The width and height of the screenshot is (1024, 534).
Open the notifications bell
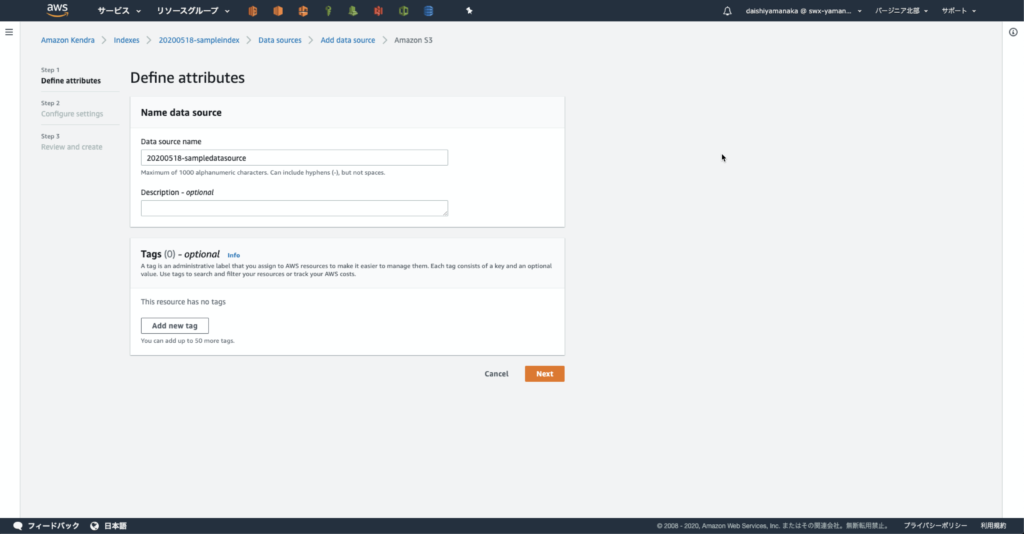point(727,11)
